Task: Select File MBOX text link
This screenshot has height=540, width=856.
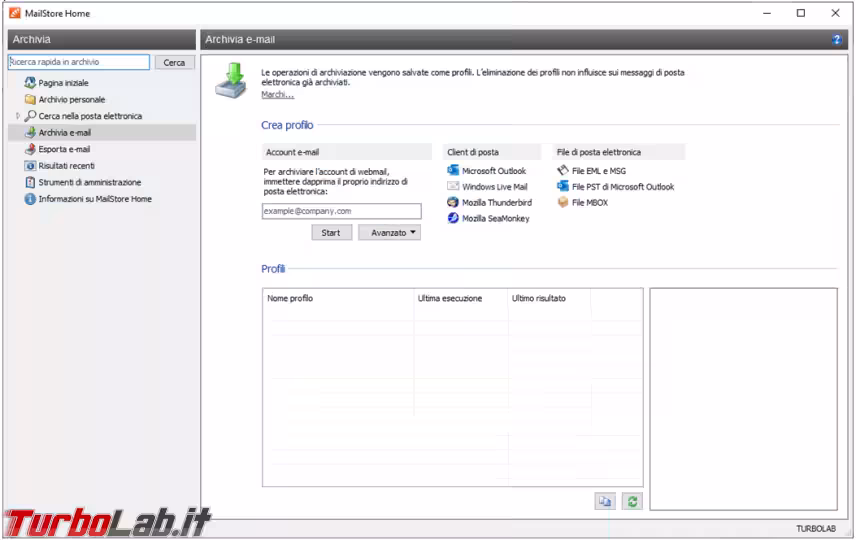Action: (590, 203)
